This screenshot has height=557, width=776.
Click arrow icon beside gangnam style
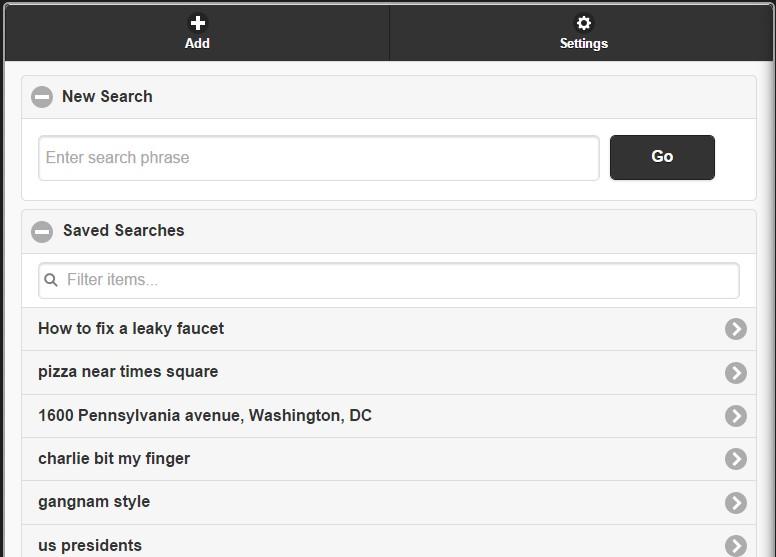736,502
